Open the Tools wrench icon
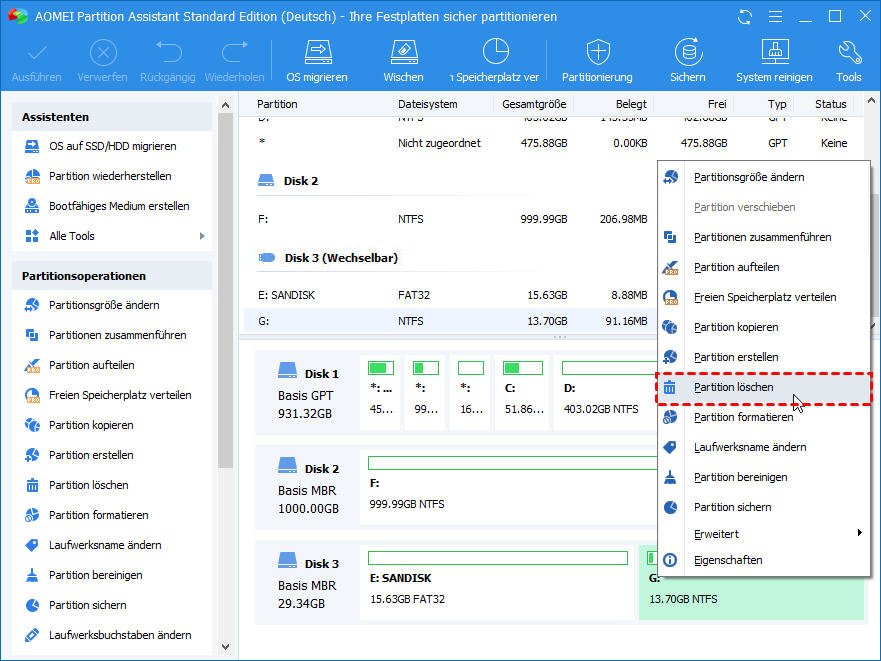This screenshot has height=661, width=881. [x=848, y=60]
